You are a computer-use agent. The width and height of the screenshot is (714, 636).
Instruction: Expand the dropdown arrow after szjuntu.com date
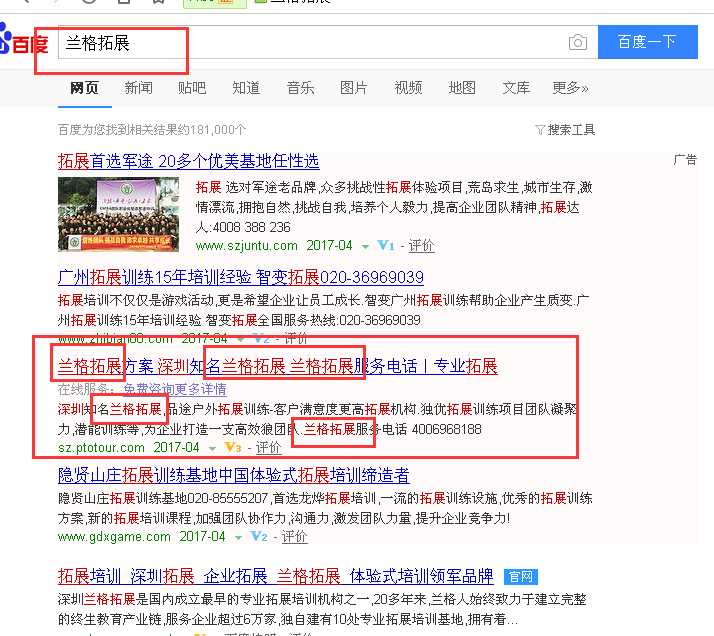tap(365, 247)
